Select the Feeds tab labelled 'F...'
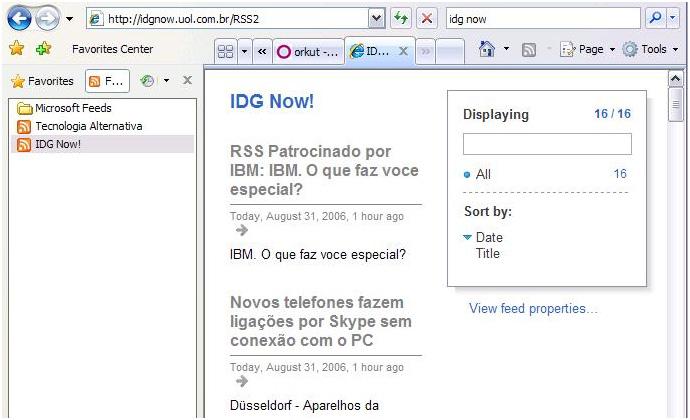 tap(107, 81)
